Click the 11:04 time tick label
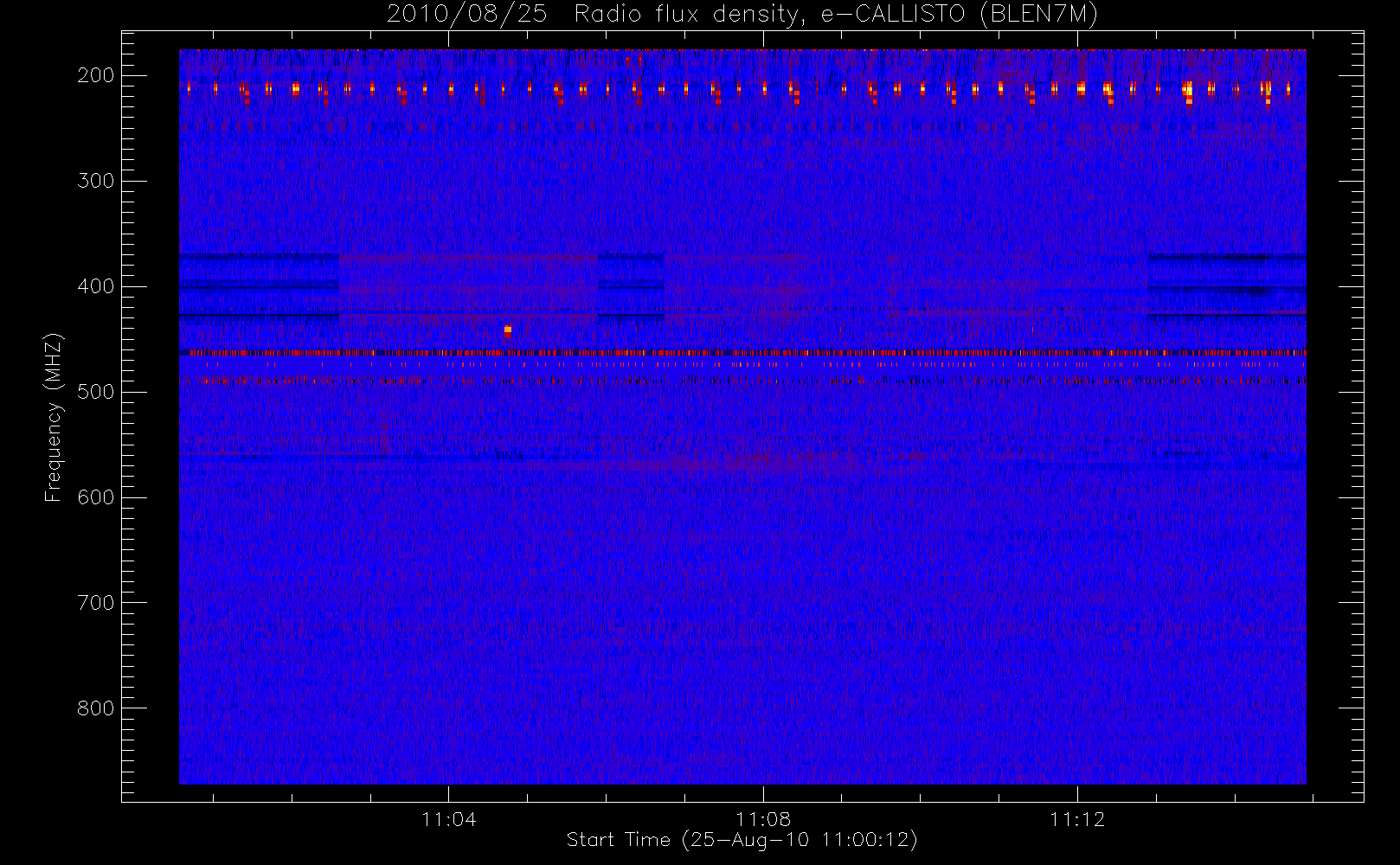Viewport: 1400px width, 865px height. coord(449,819)
